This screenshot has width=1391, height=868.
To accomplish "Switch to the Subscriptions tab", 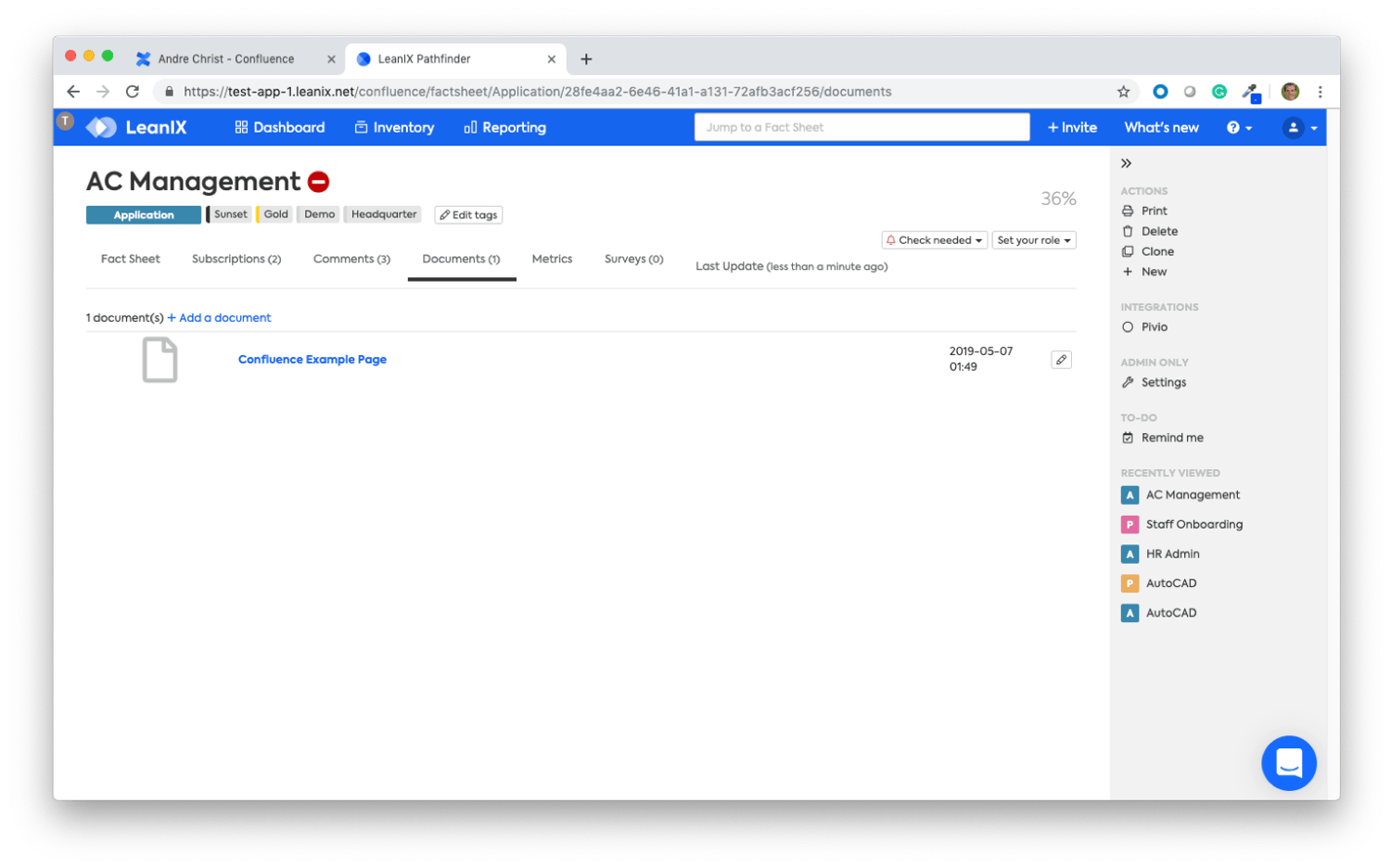I will tap(236, 259).
